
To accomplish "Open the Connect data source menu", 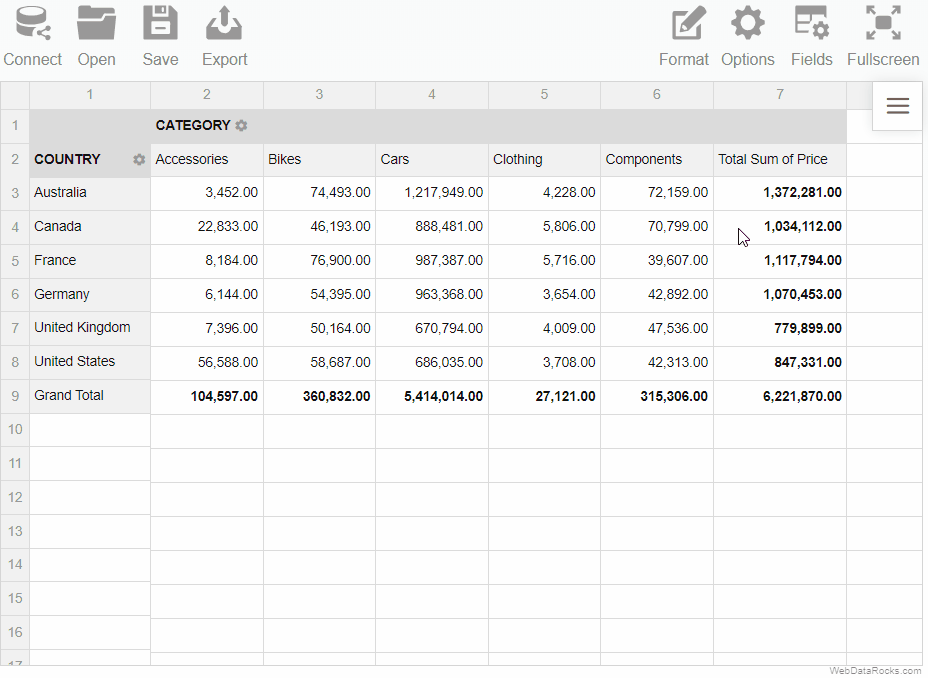I will click(x=33, y=37).
